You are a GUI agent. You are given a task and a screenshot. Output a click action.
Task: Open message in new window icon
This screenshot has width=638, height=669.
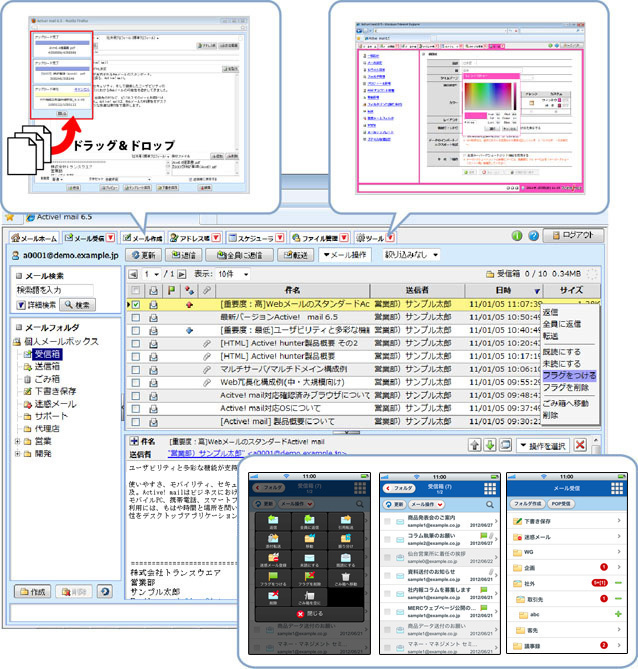pyautogui.click(x=505, y=445)
